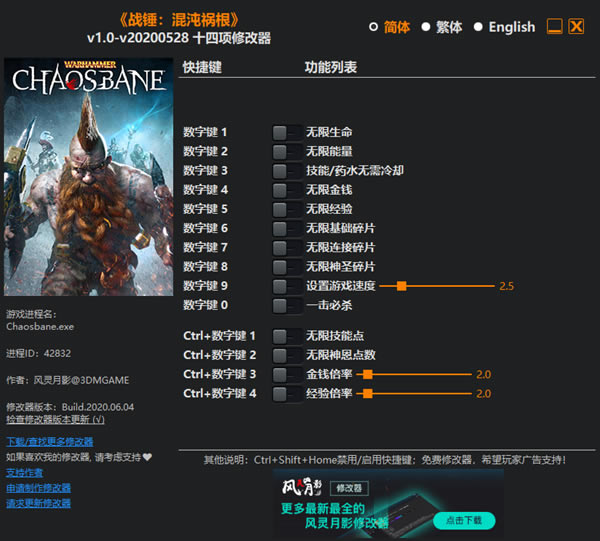600x541 pixels.
Task: Click the 金钱倍率 slider handle
Action: coord(368,374)
